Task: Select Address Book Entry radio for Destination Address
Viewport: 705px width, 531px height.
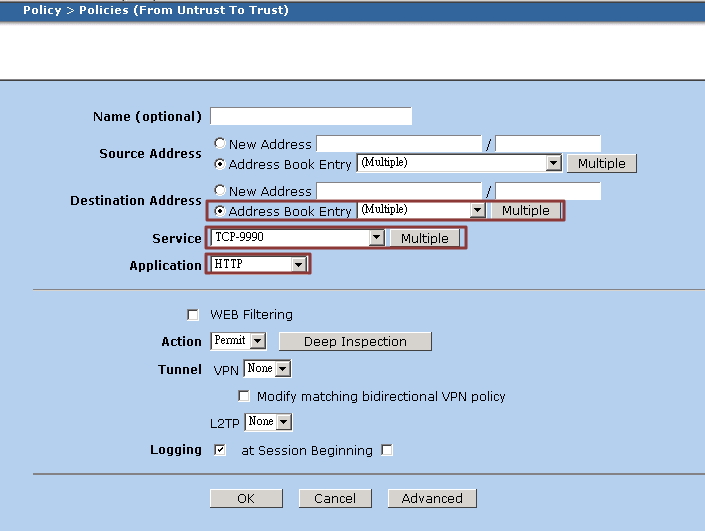Action: [x=220, y=211]
